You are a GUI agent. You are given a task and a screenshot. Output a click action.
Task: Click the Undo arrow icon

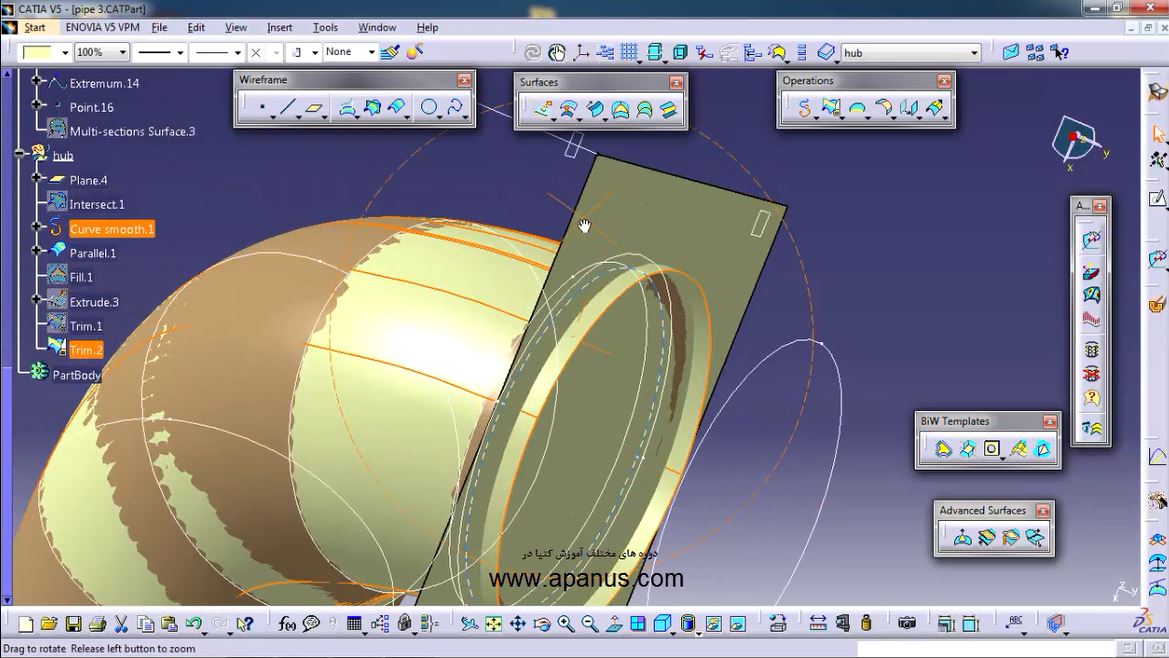point(193,624)
